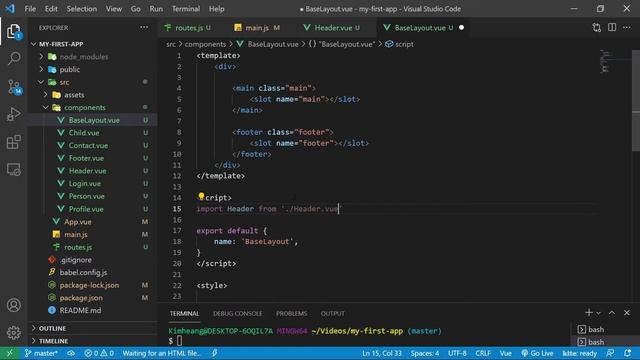Screen dimensions: 640x360
Task: Switch to the main.js editor tab
Action: (257, 28)
